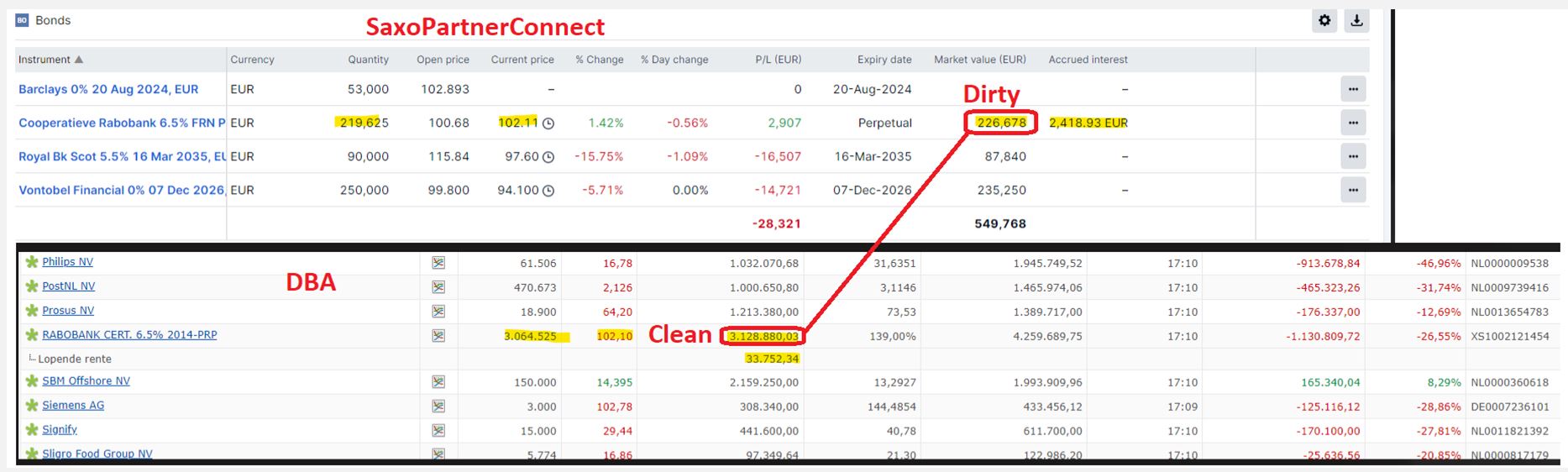Expand three-dot menu for Vontobel Financial row
Viewport: 1568px width, 472px height.
coord(1352,190)
